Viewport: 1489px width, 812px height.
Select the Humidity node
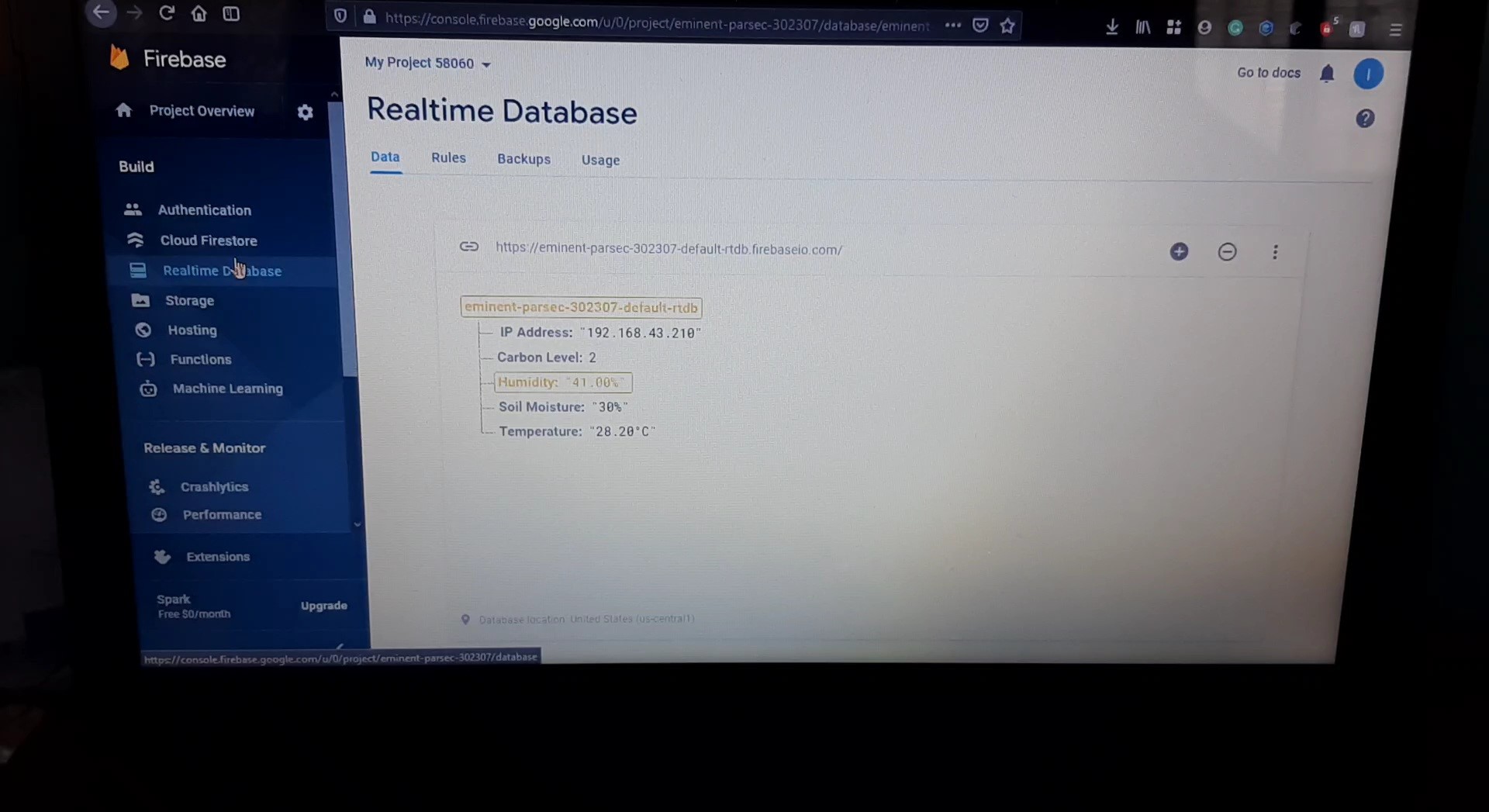563,382
